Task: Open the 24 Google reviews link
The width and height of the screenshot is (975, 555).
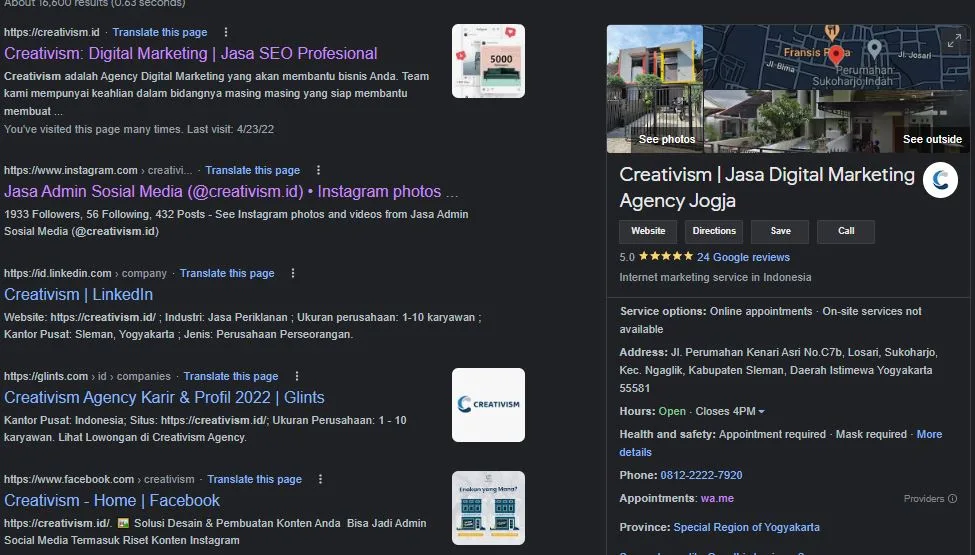Action: pyautogui.click(x=743, y=257)
